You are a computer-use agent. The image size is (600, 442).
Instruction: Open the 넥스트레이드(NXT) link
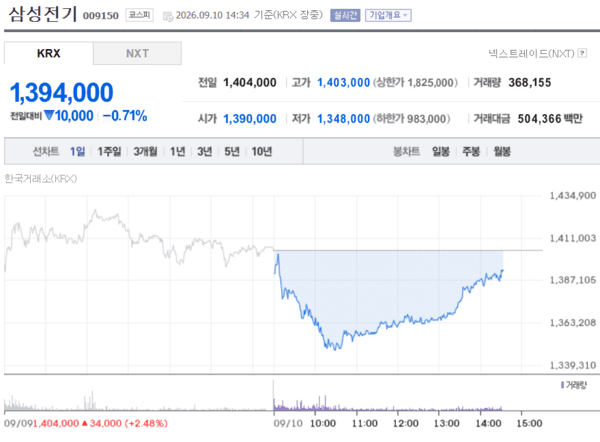[x=531, y=53]
